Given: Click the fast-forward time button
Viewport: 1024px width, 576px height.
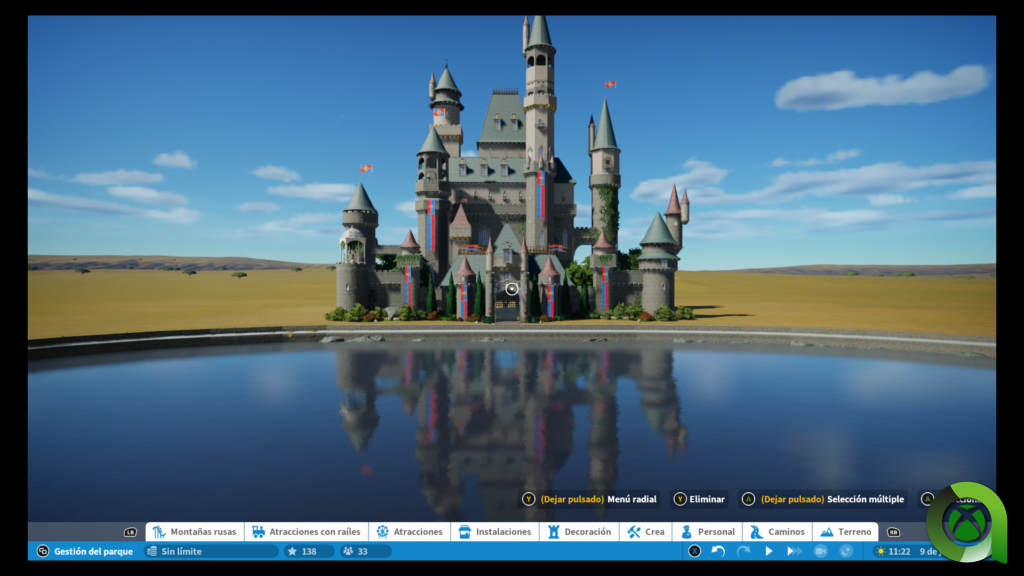Looking at the screenshot, I should [794, 551].
